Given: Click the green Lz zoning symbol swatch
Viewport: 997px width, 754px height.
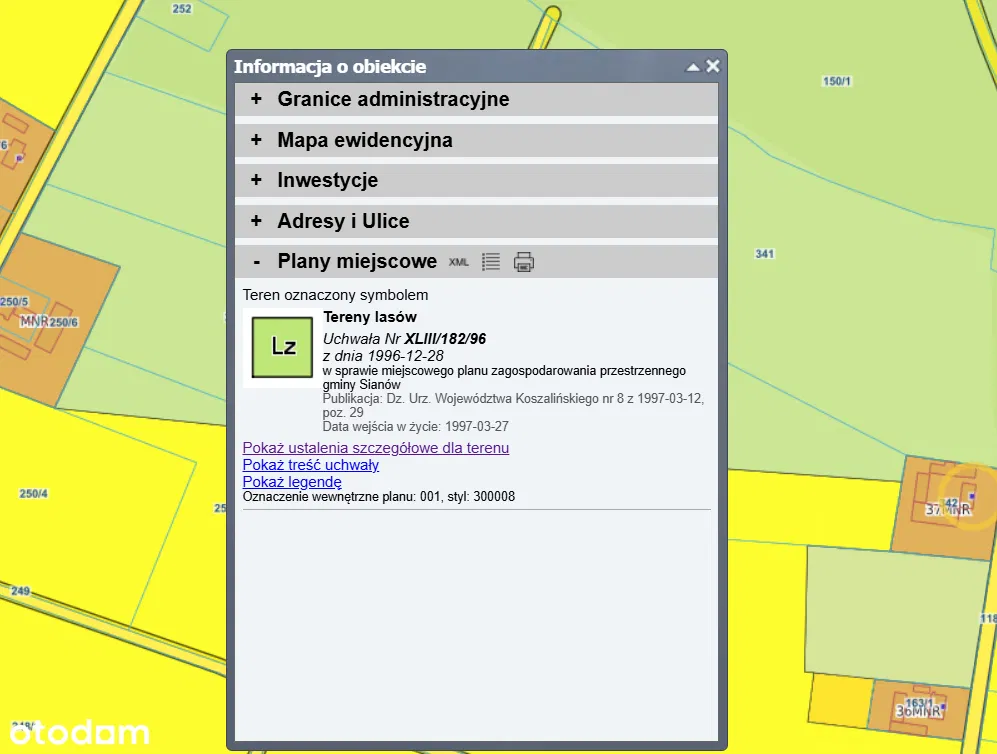Looking at the screenshot, I should [x=284, y=347].
